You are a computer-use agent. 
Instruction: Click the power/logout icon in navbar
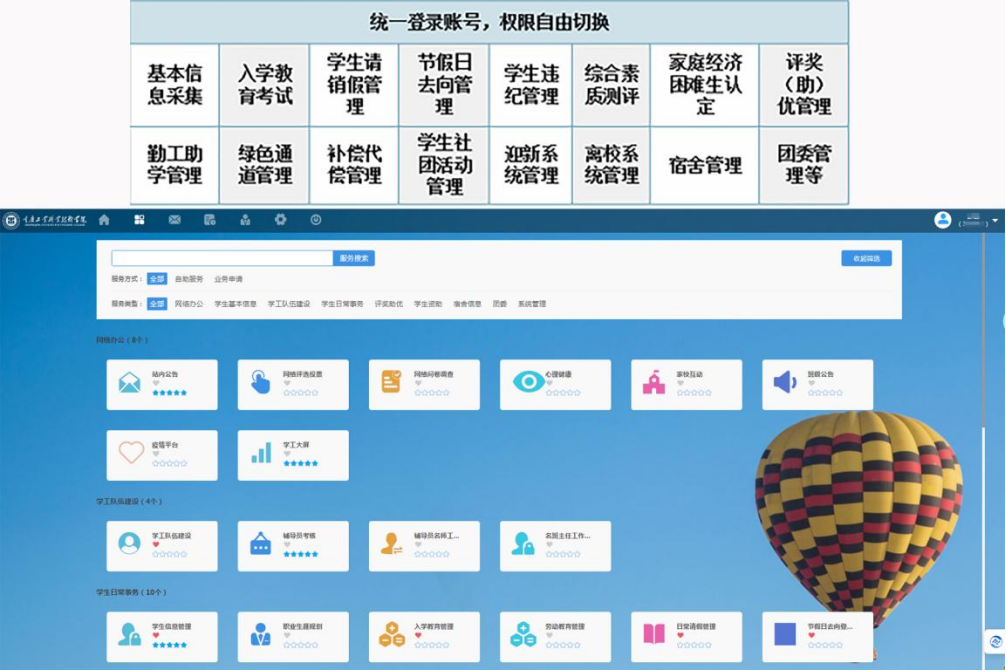316,220
